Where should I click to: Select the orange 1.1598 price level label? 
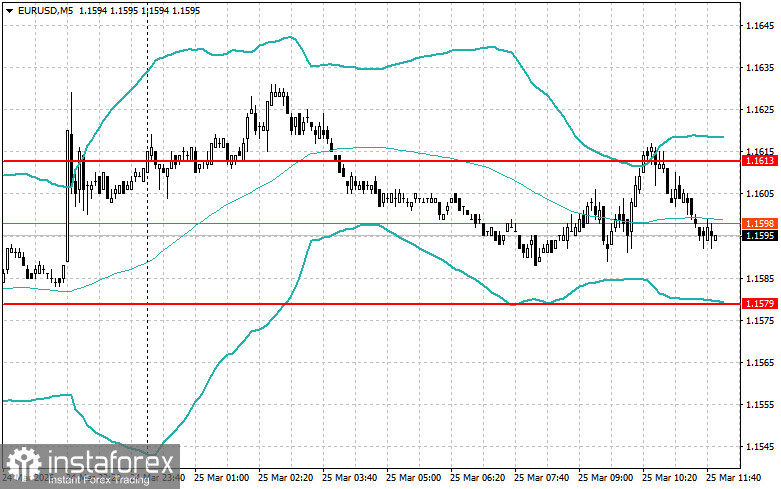pos(760,224)
